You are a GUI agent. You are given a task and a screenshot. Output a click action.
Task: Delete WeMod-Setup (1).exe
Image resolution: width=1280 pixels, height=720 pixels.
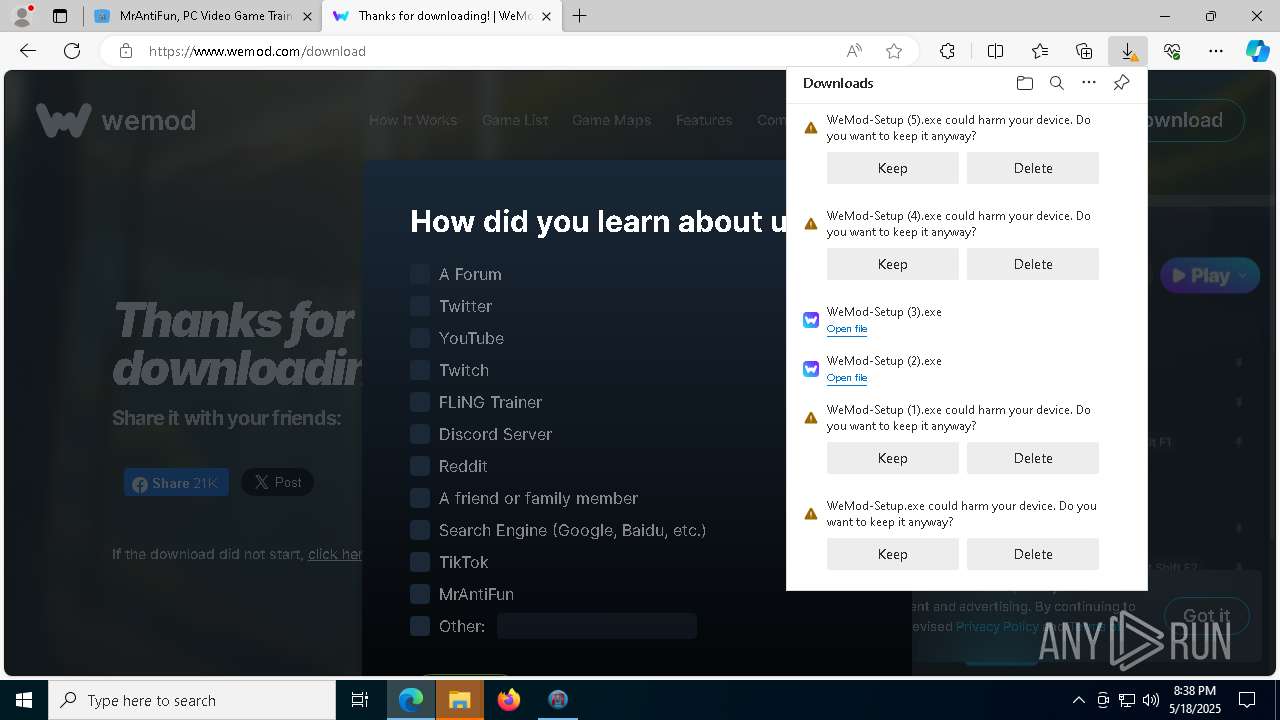(1033, 458)
